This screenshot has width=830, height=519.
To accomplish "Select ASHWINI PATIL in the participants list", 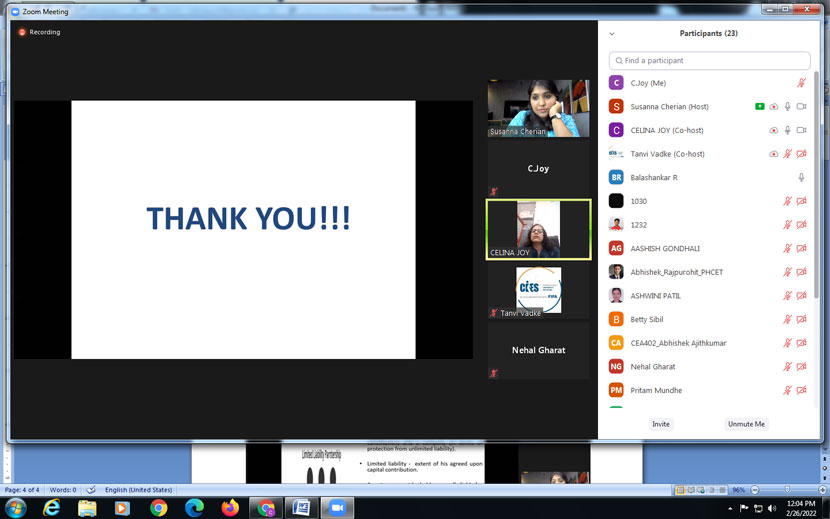I will point(656,296).
